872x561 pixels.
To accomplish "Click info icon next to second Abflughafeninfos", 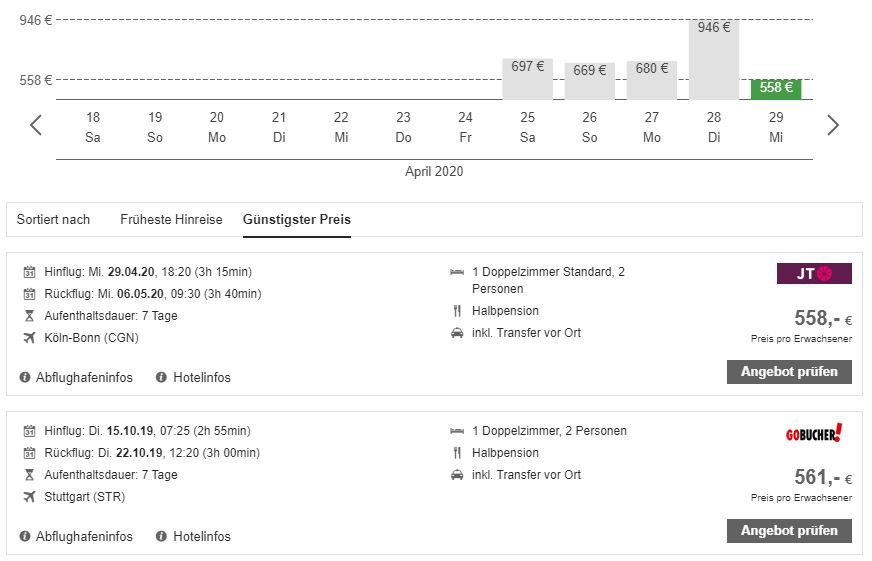I will (25, 536).
